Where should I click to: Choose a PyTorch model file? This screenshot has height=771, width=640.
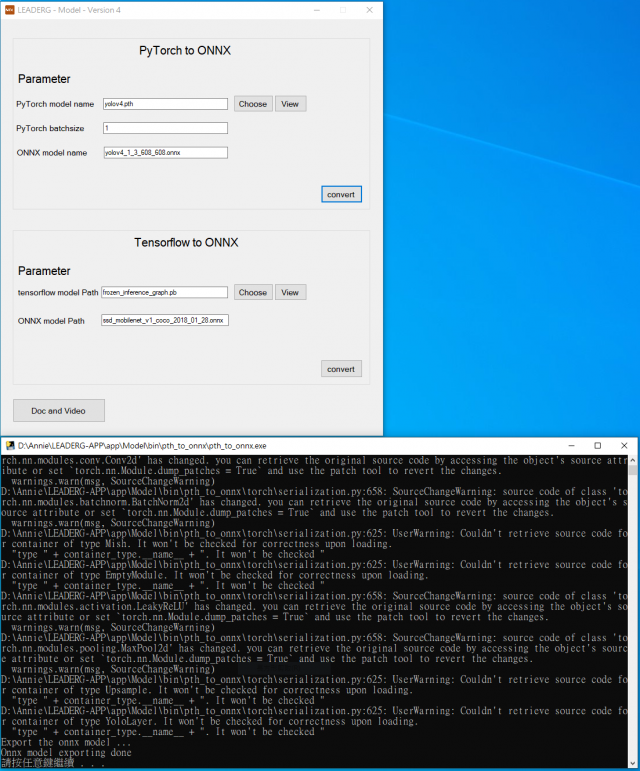(x=253, y=104)
